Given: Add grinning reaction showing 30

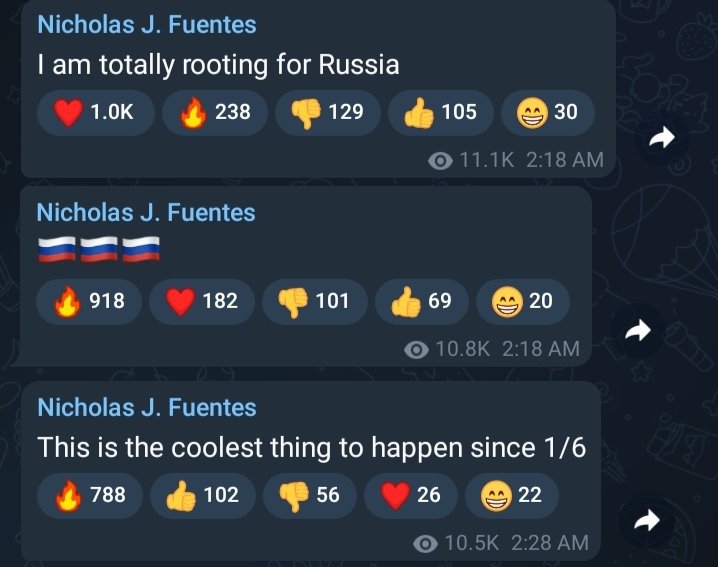Looking at the screenshot, I should 546,113.
